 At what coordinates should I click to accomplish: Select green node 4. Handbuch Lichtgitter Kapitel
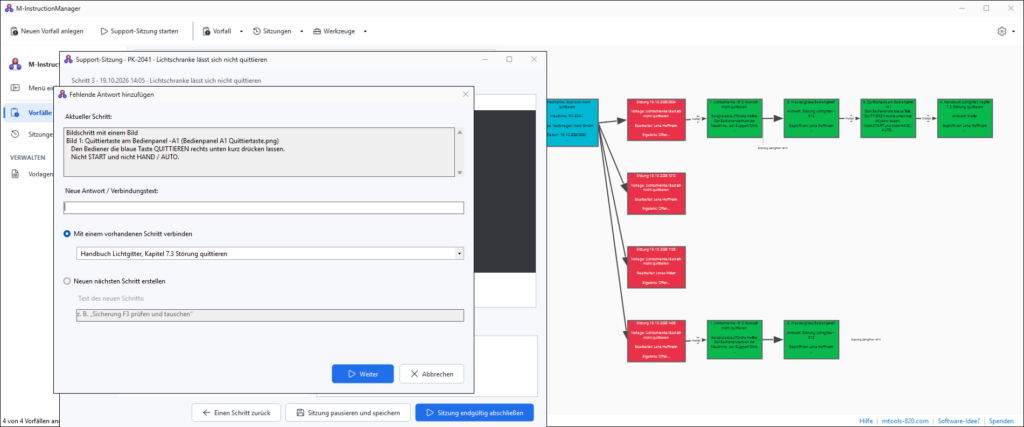click(965, 118)
